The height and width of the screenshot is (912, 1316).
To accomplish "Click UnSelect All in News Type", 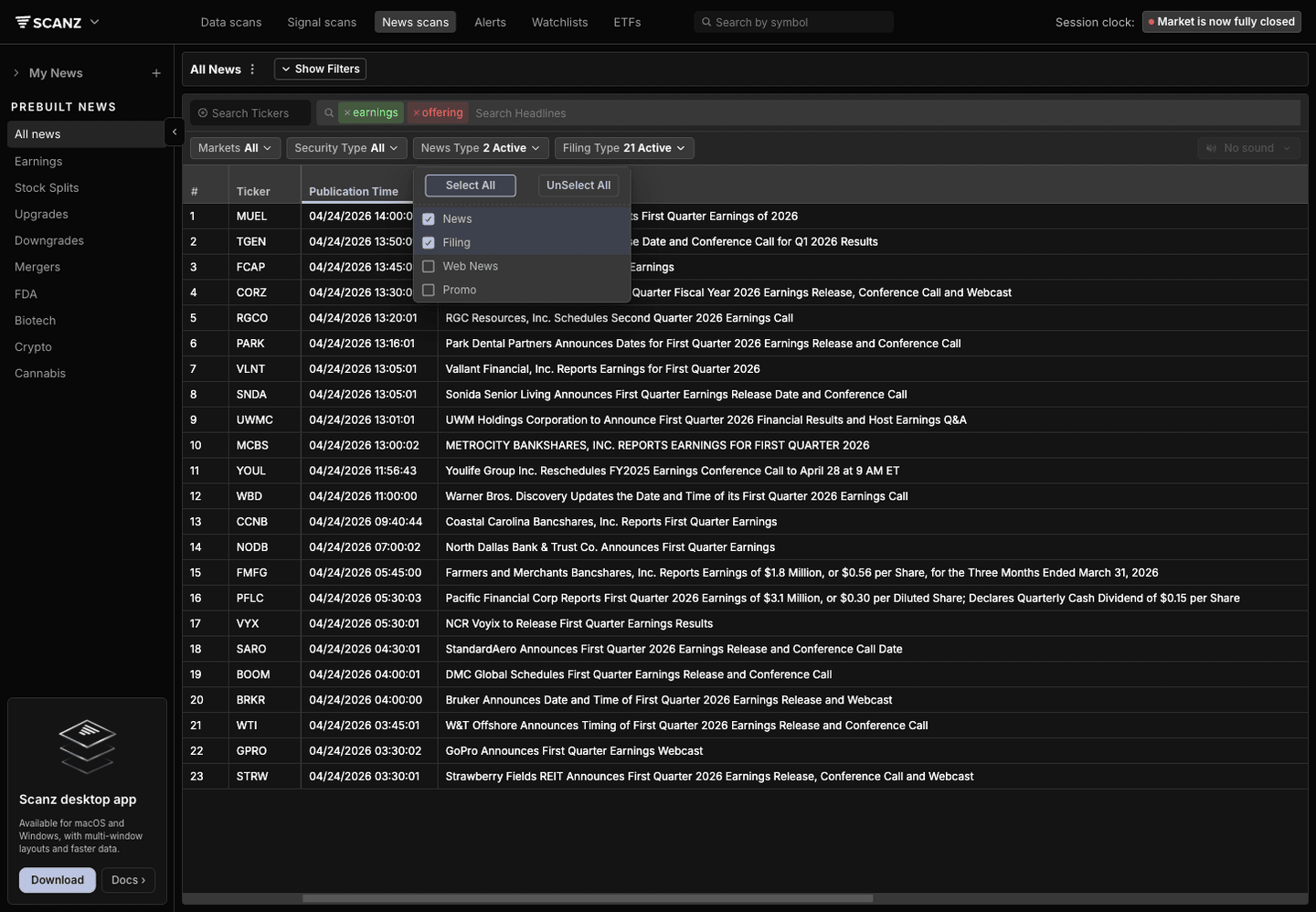I will (578, 186).
